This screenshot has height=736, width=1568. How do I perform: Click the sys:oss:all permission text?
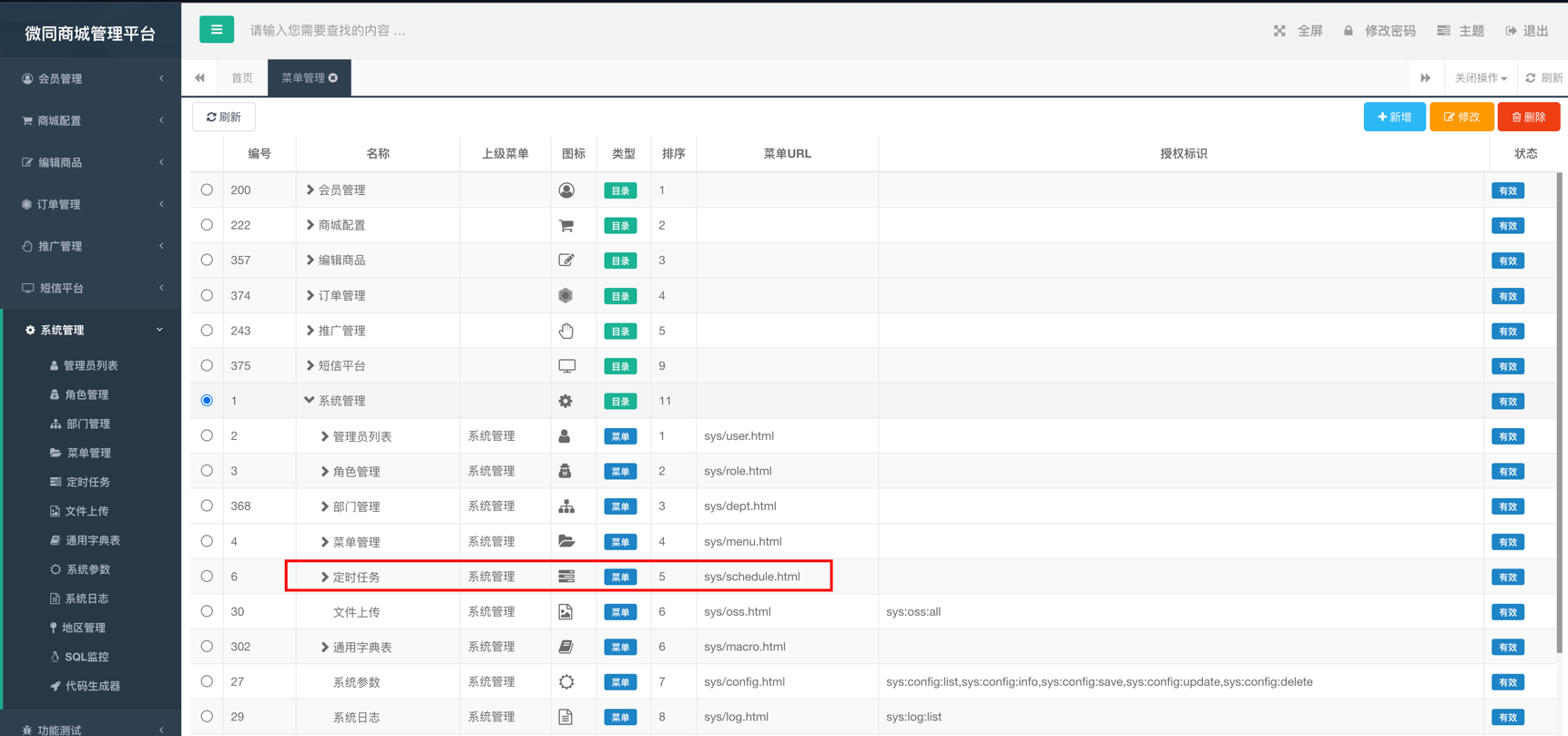point(913,612)
